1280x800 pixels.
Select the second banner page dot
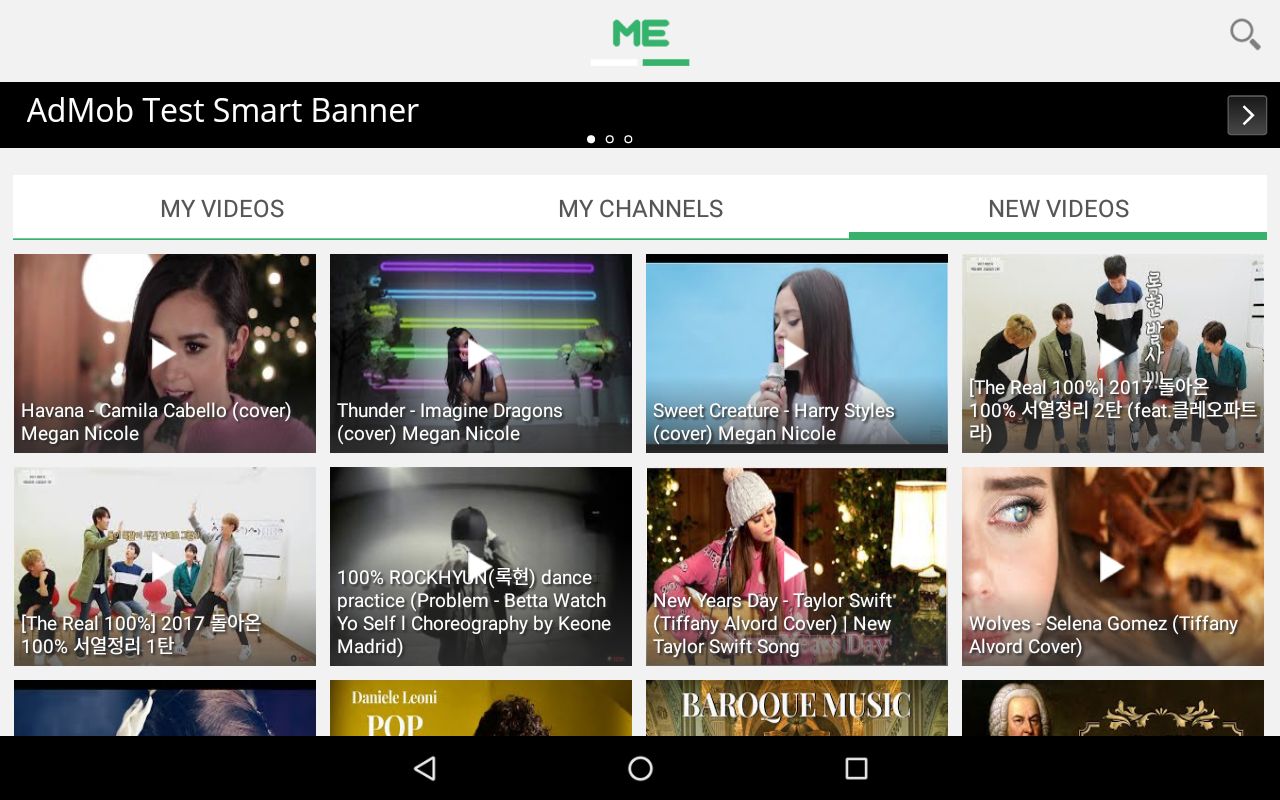click(x=610, y=139)
